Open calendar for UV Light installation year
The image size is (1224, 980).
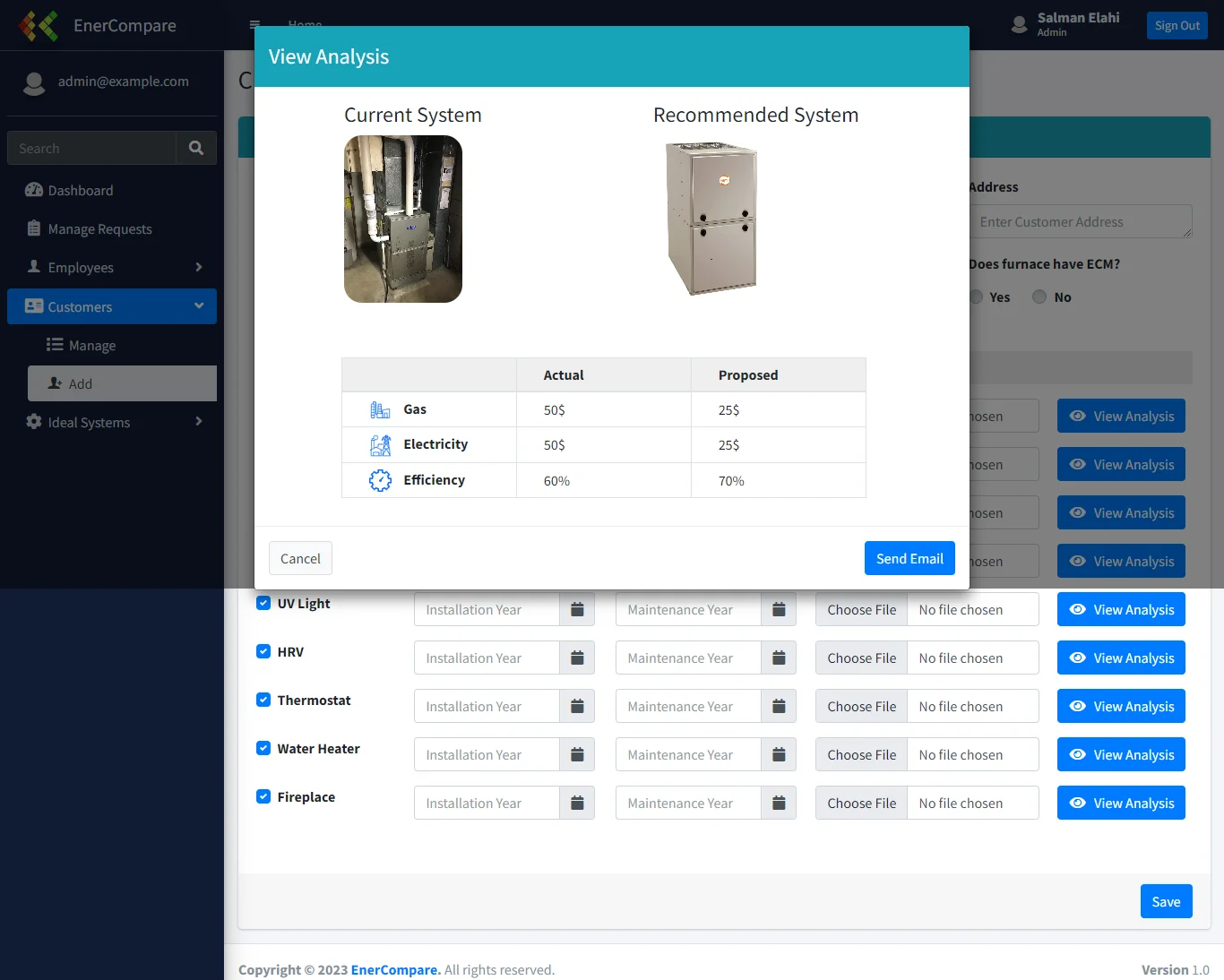(x=577, y=610)
